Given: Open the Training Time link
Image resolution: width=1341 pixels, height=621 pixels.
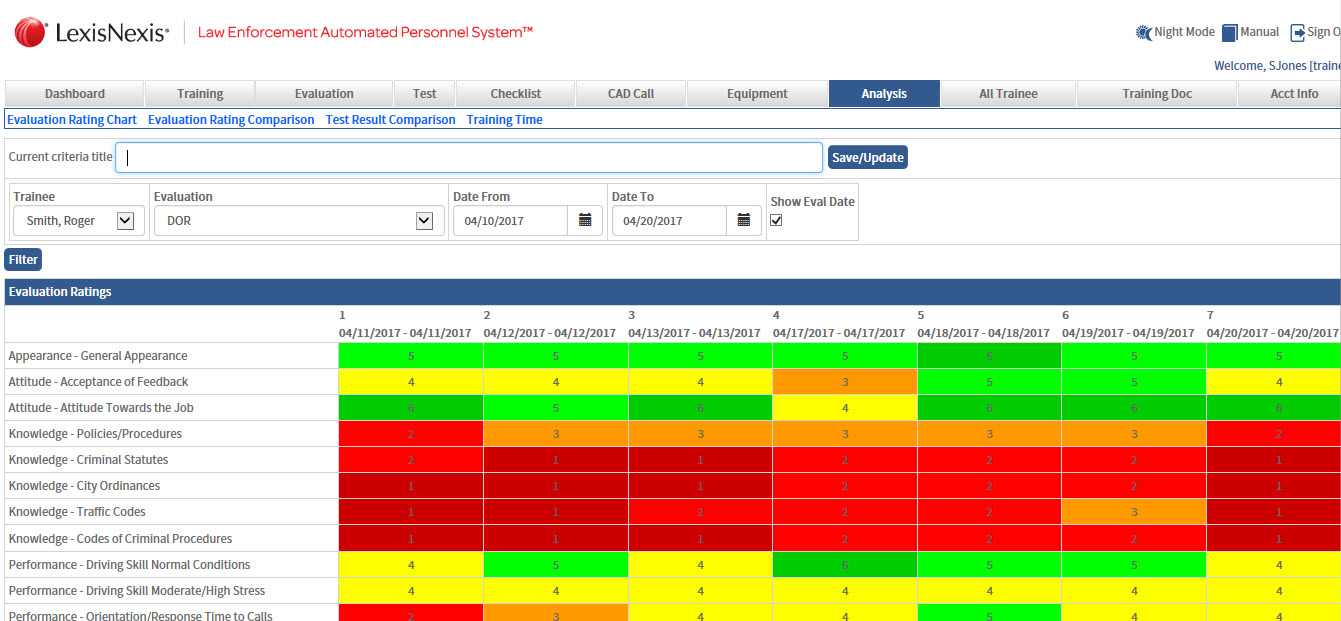Looking at the screenshot, I should (504, 120).
